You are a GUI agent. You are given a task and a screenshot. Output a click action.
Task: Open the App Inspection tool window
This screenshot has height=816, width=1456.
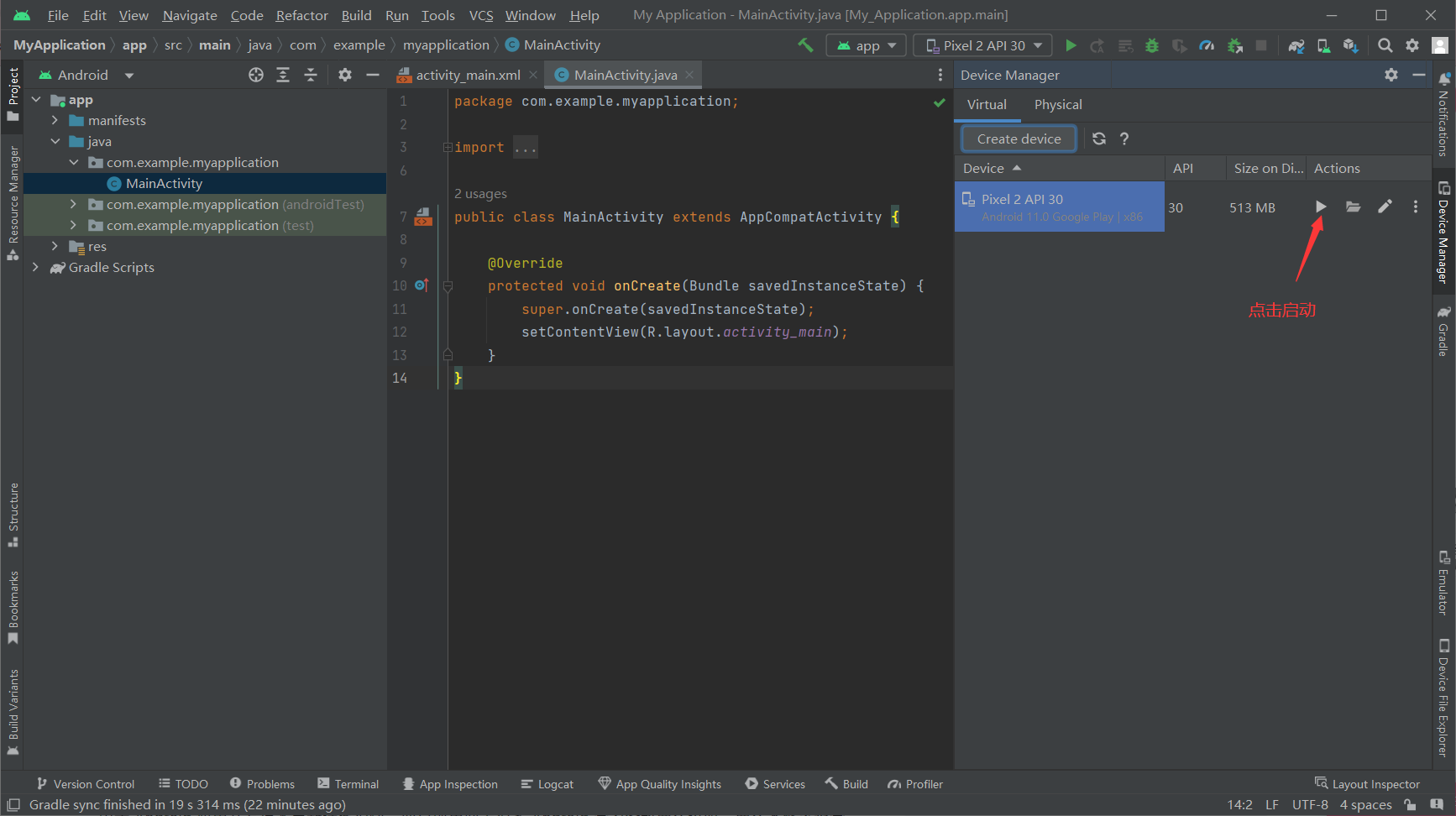pos(450,784)
